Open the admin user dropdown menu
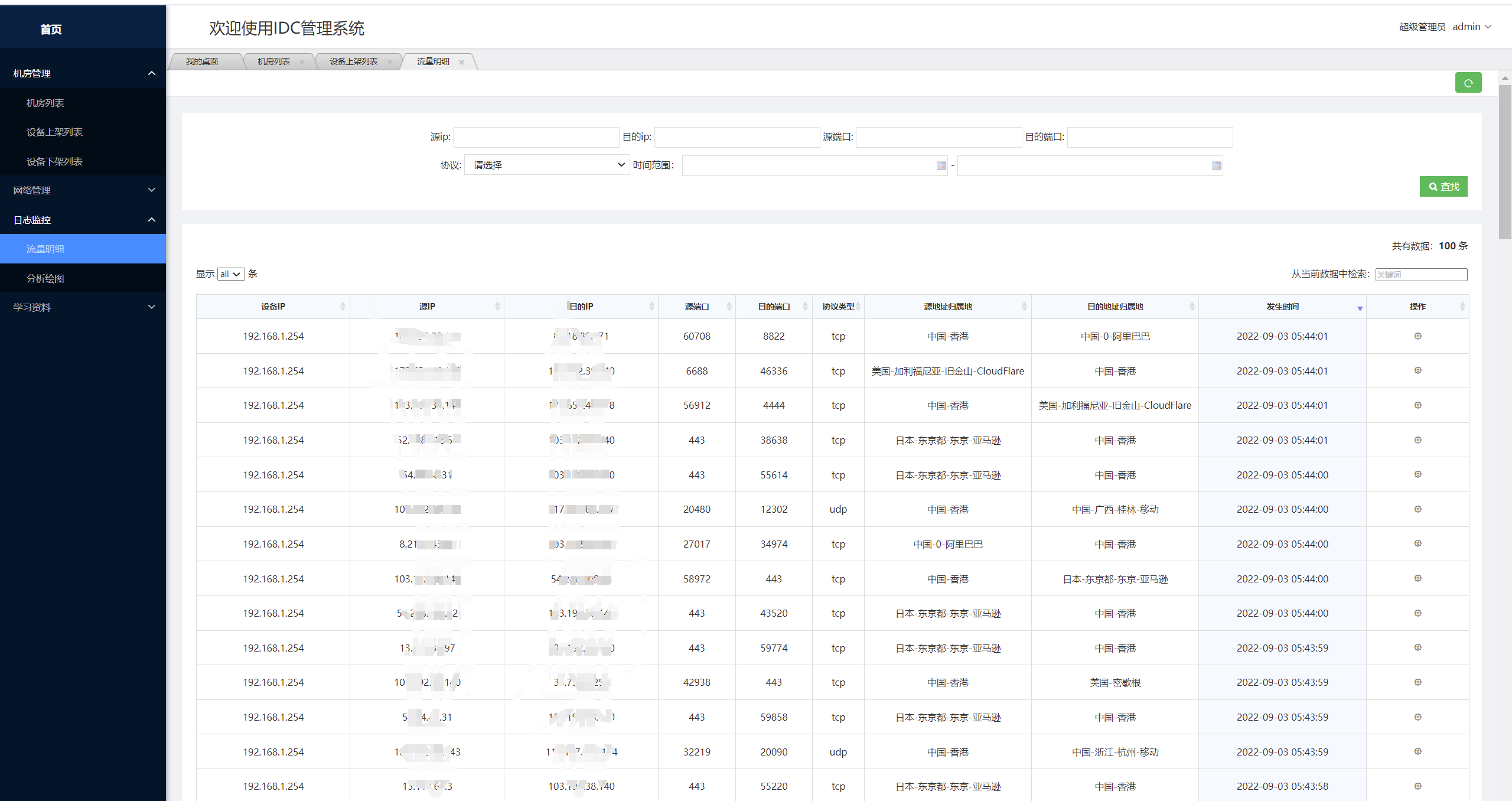The image size is (1512, 801). point(1472,27)
